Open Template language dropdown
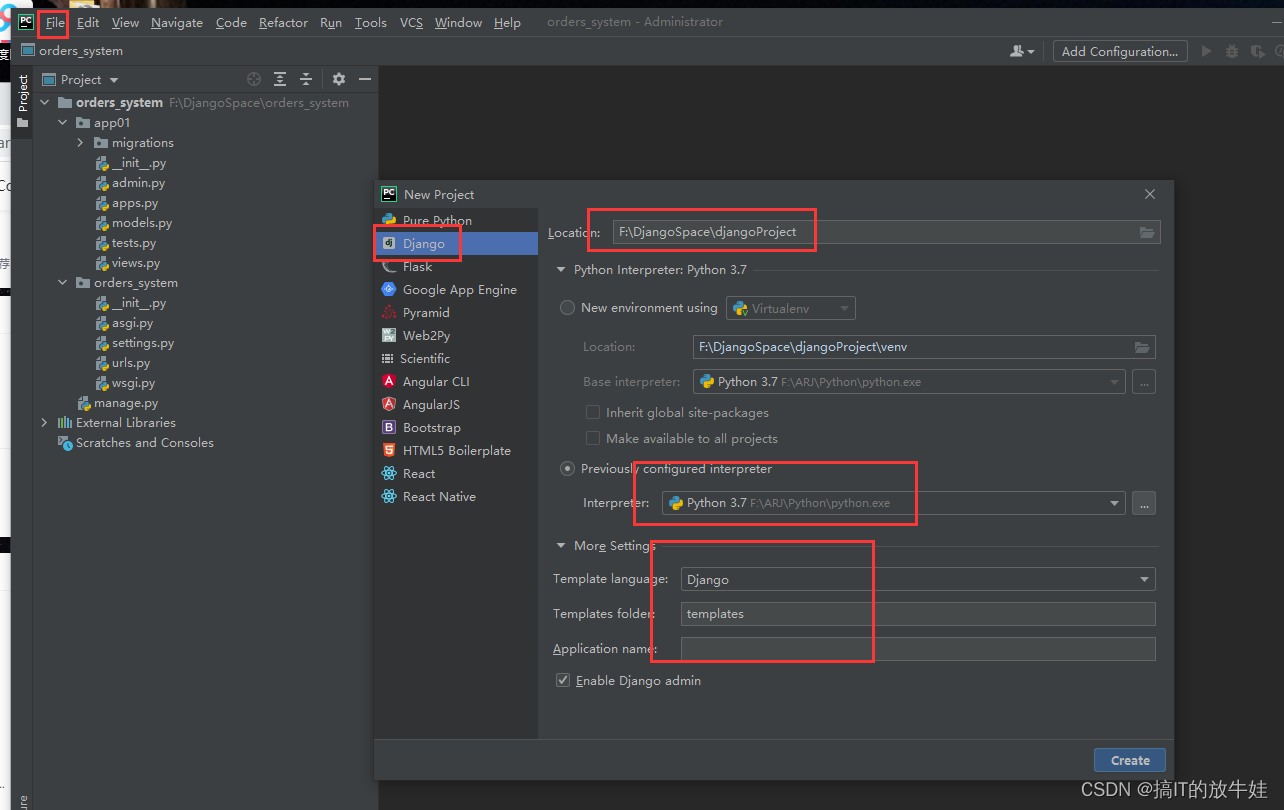 pos(918,579)
